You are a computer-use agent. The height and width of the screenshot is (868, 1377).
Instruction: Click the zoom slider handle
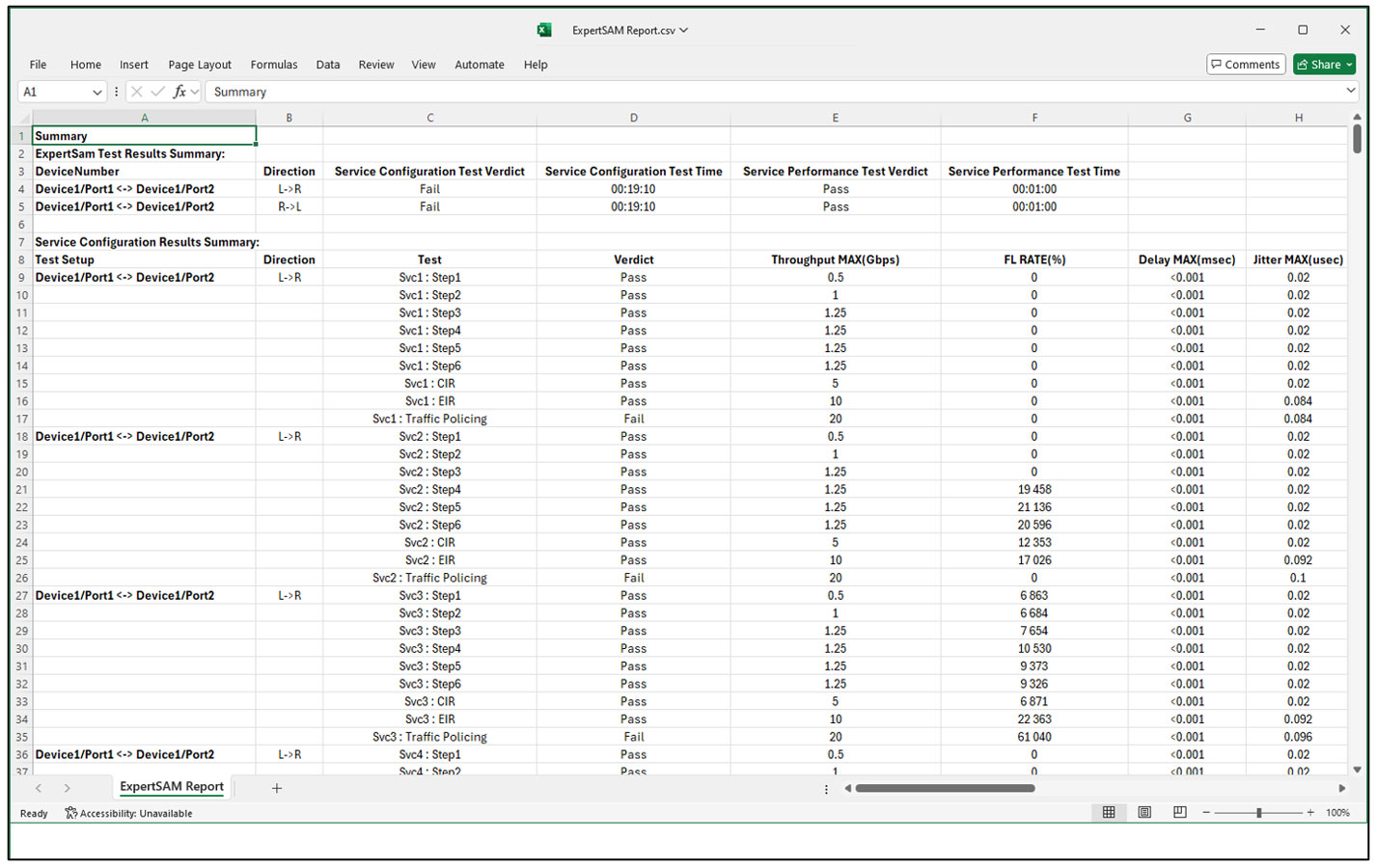(x=1258, y=813)
